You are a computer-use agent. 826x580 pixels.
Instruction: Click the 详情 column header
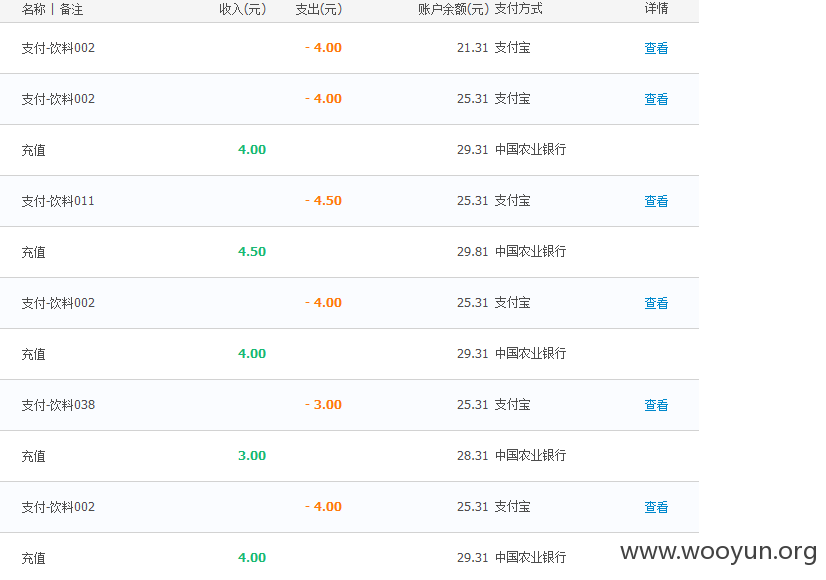coord(656,8)
